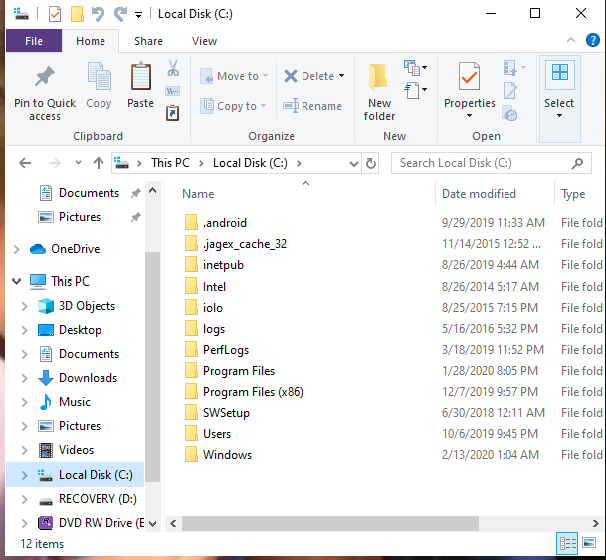Sort by the Type column header

tap(573, 194)
